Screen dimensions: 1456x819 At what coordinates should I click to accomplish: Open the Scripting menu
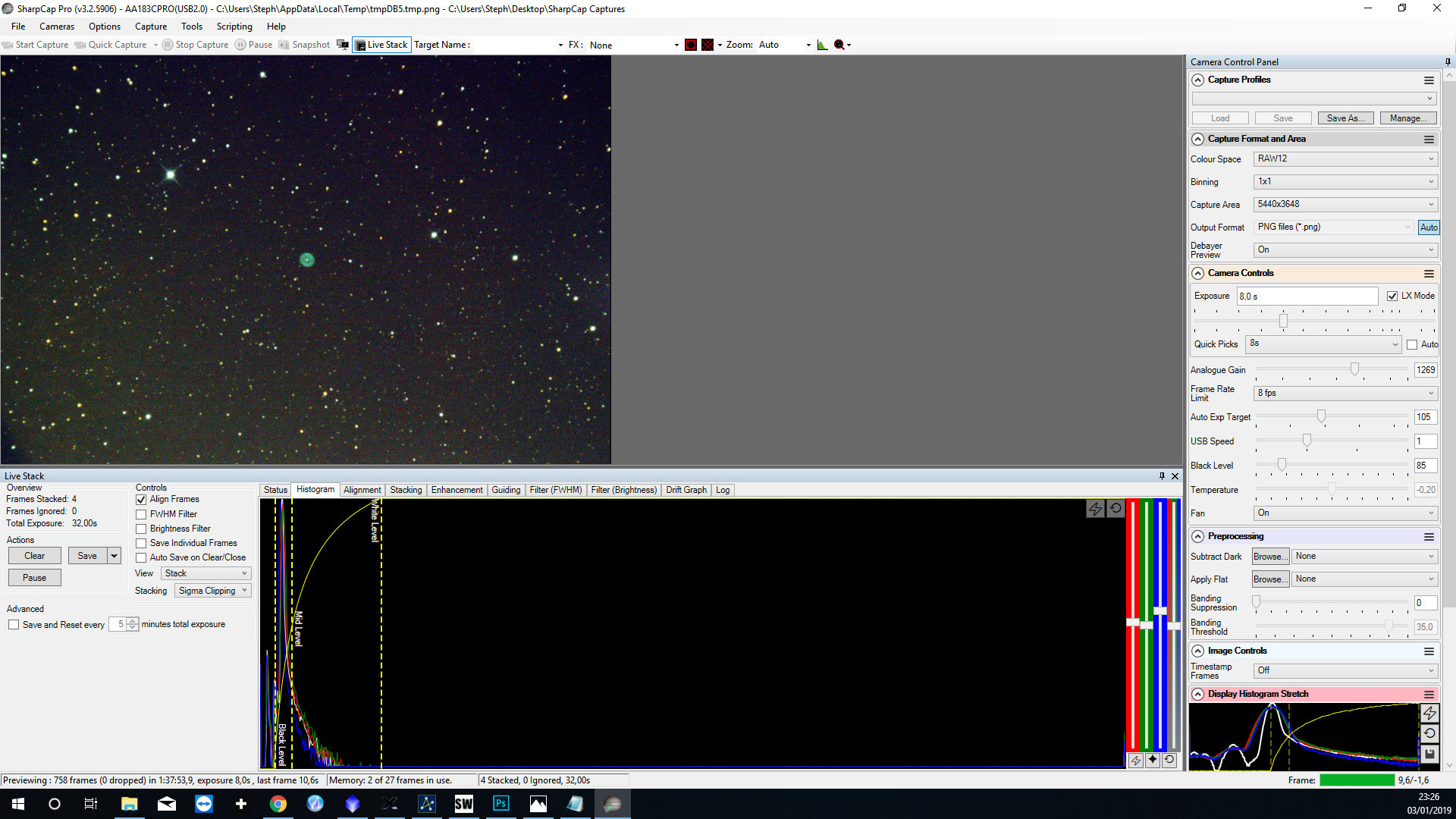[234, 27]
